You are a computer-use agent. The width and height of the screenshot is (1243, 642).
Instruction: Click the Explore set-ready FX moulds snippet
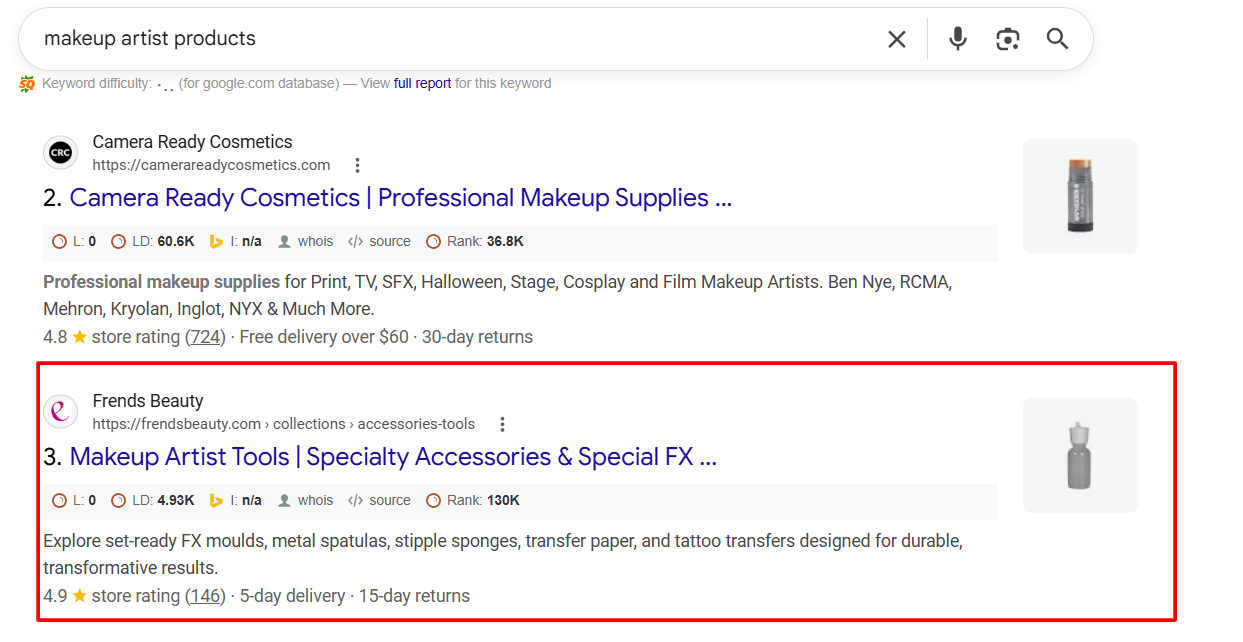tap(502, 555)
